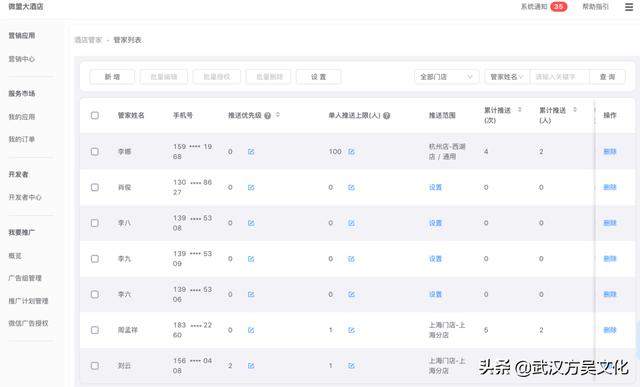Click 设置 push range for 李九 row

click(x=436, y=259)
